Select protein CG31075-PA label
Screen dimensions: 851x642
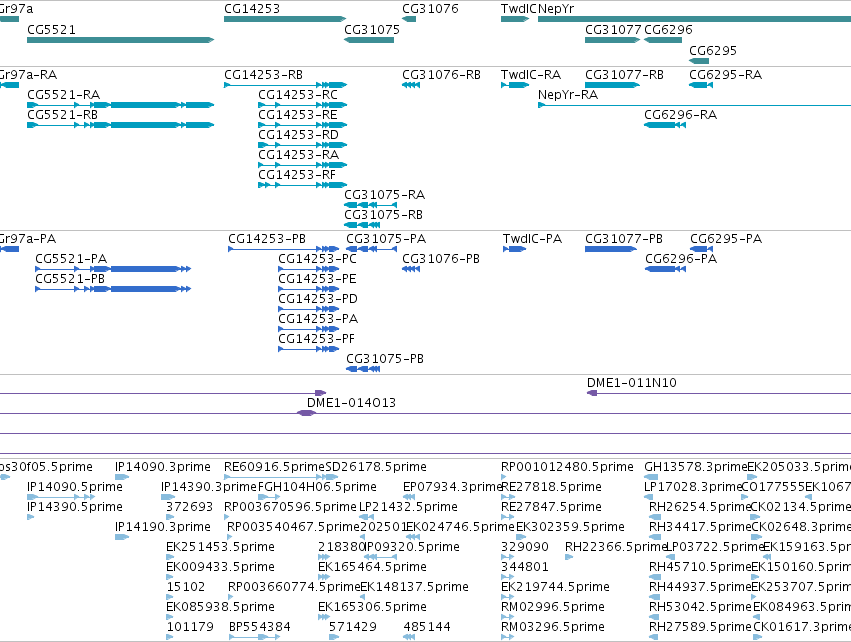click(x=386, y=239)
